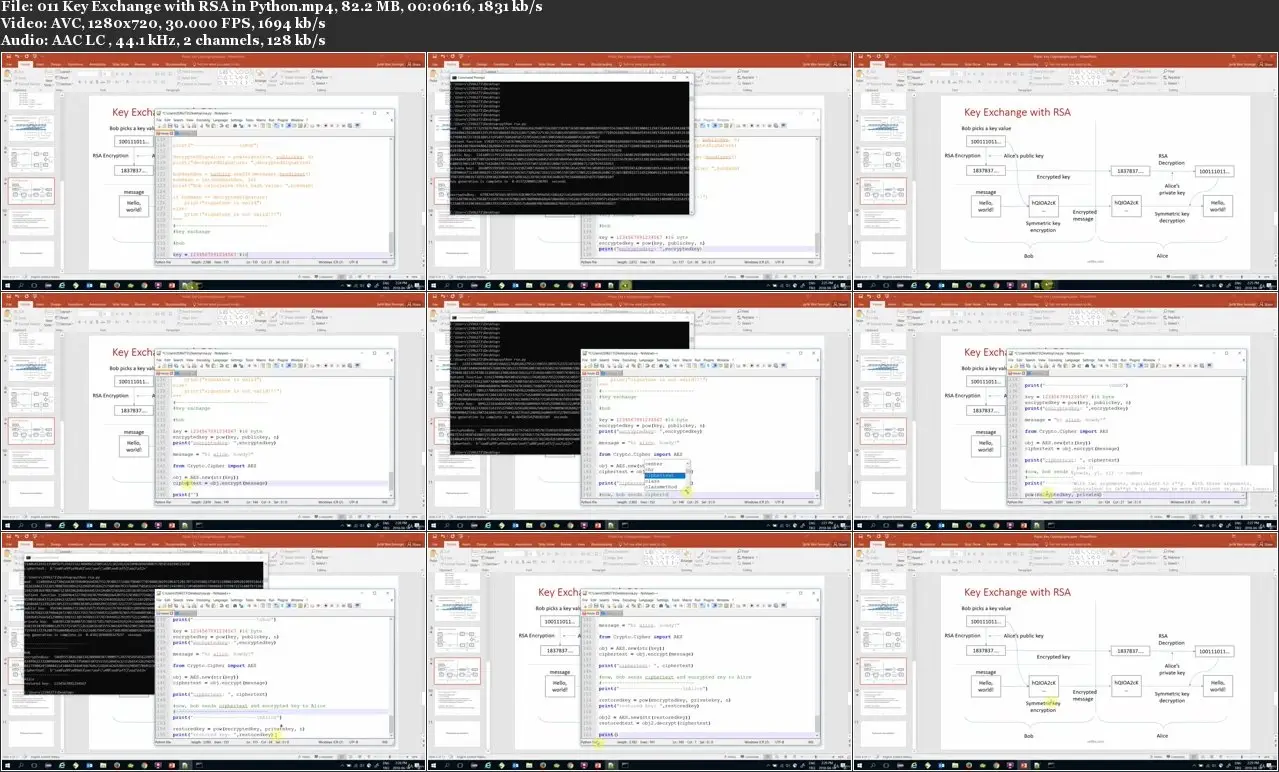Click the New Slide button in top-right frame's ribbon
1279x772 pixels.
900,78
